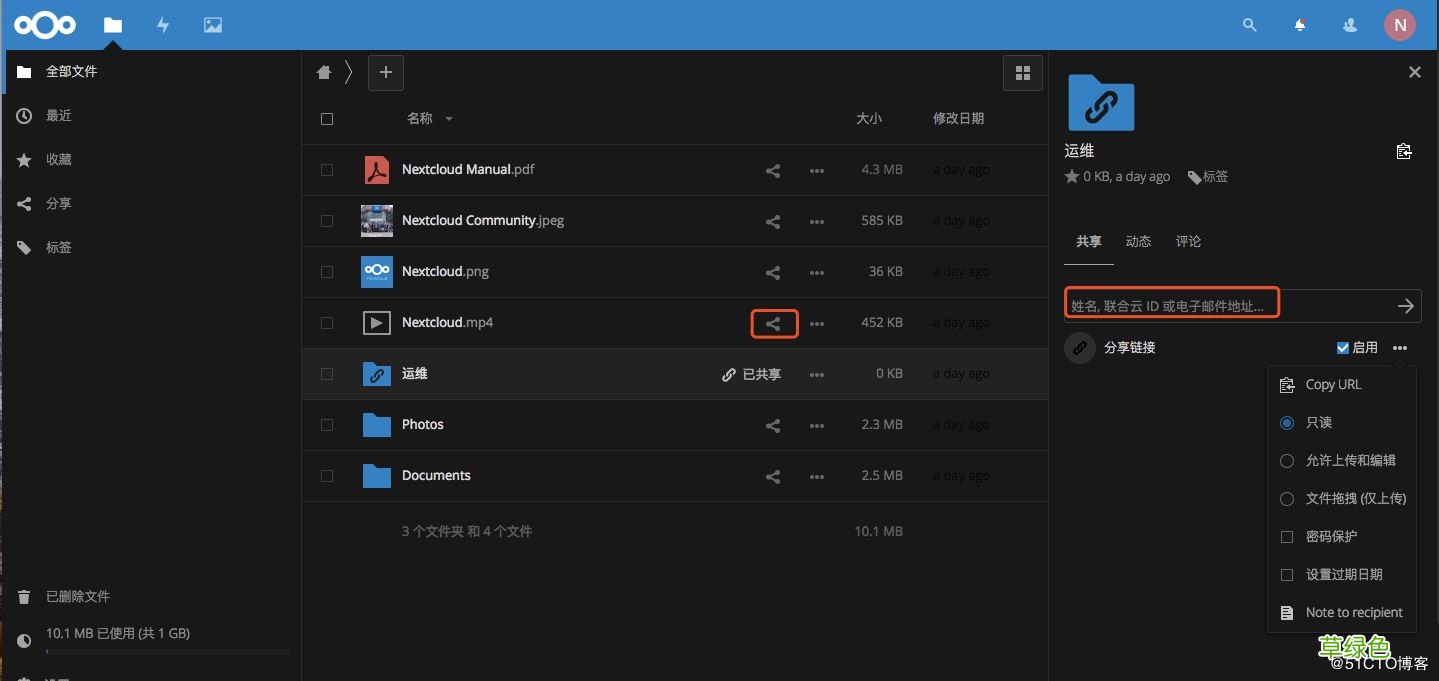Open the user avatar N menu
The image size is (1439, 681).
1400,25
